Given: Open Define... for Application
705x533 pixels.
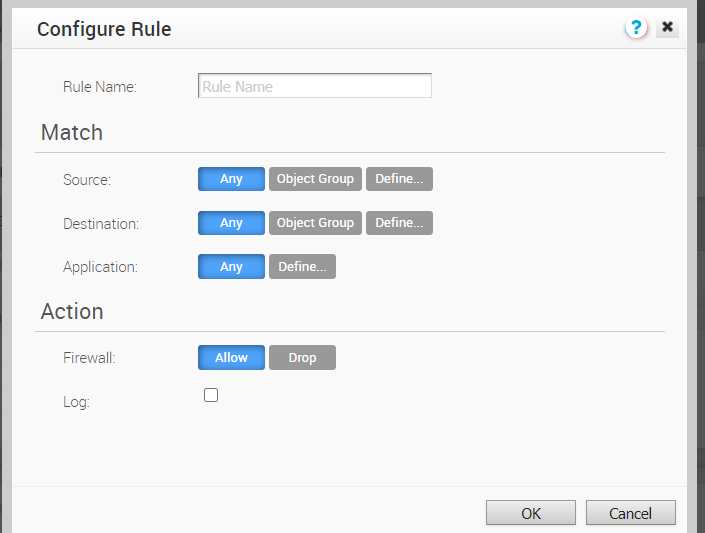Looking at the screenshot, I should point(302,267).
